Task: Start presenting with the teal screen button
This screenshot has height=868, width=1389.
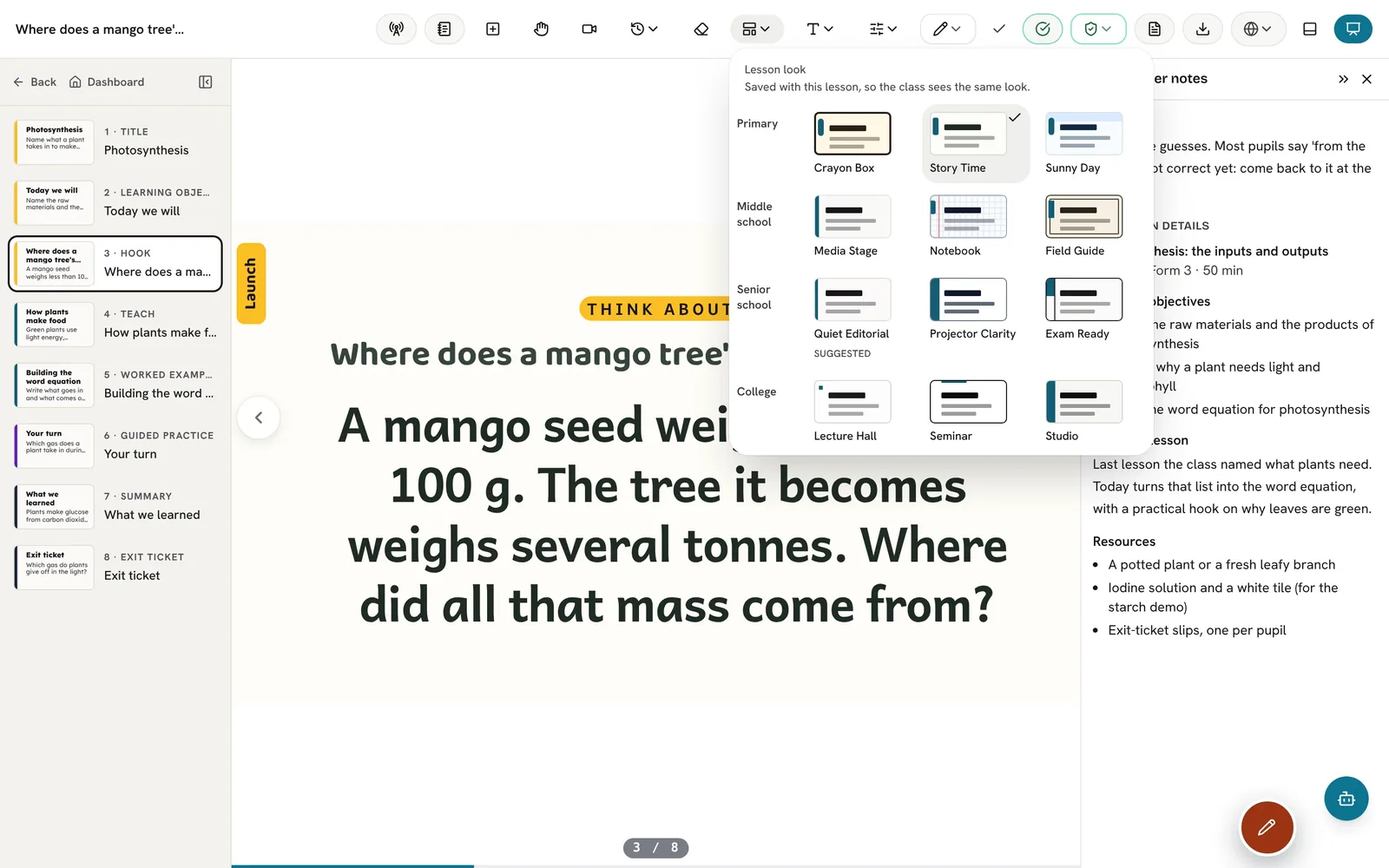Action: coord(1353,29)
